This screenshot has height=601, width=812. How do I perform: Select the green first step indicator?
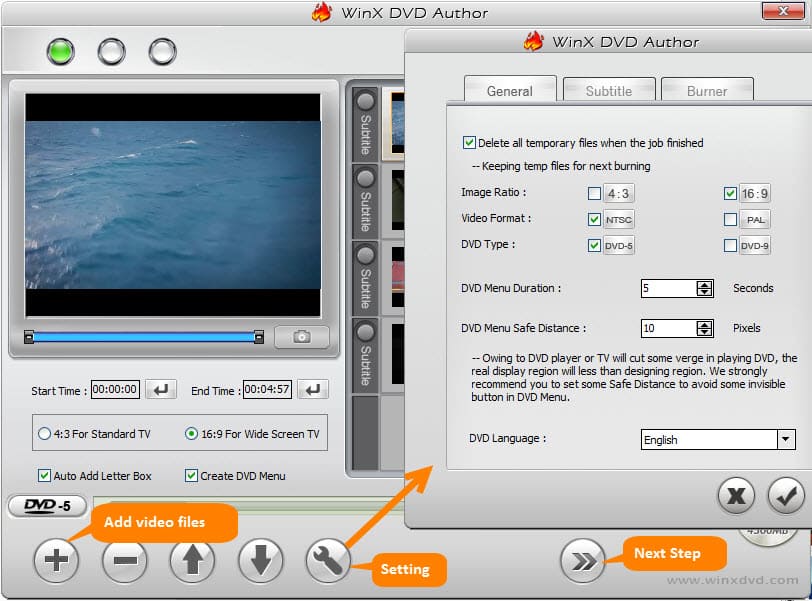(61, 52)
